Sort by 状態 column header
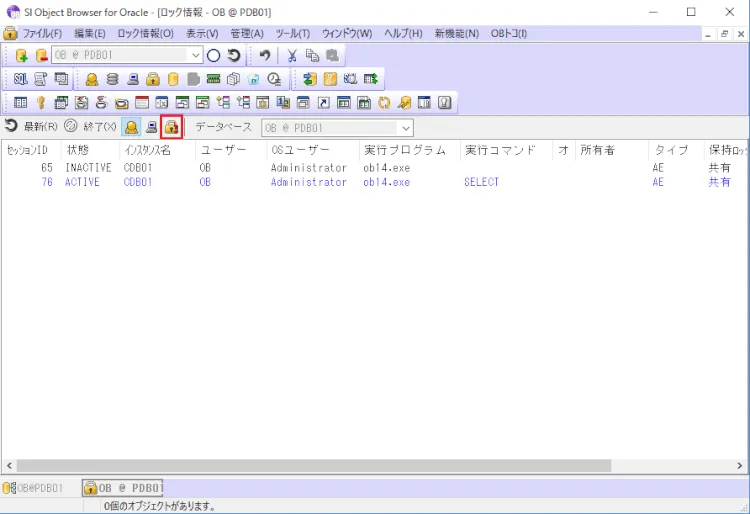750x514 pixels. 90,150
